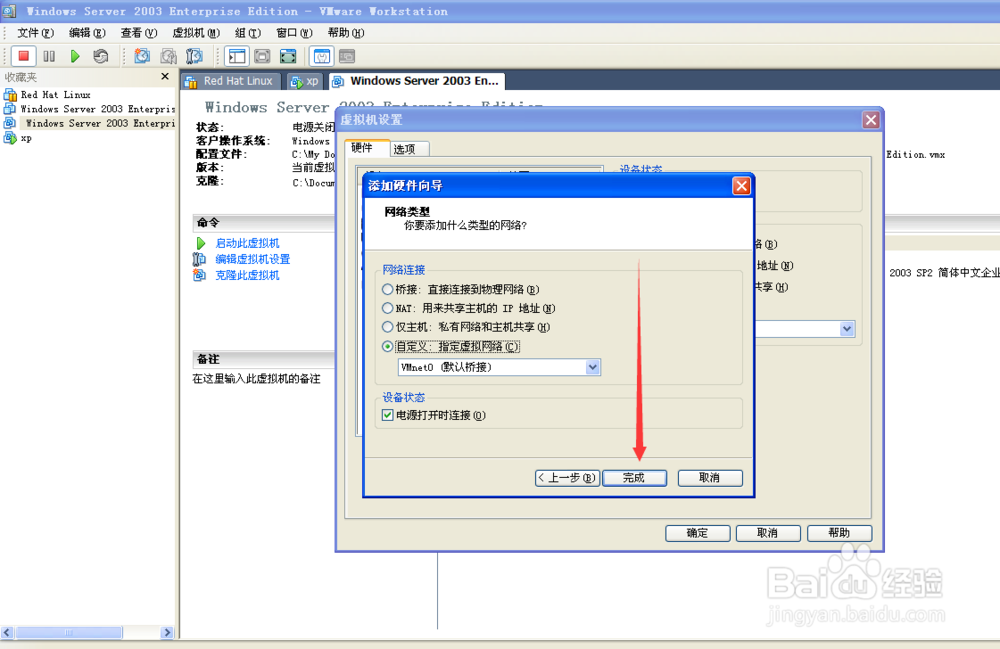Click the Suspend pause icon in toolbar

[x=49, y=56]
